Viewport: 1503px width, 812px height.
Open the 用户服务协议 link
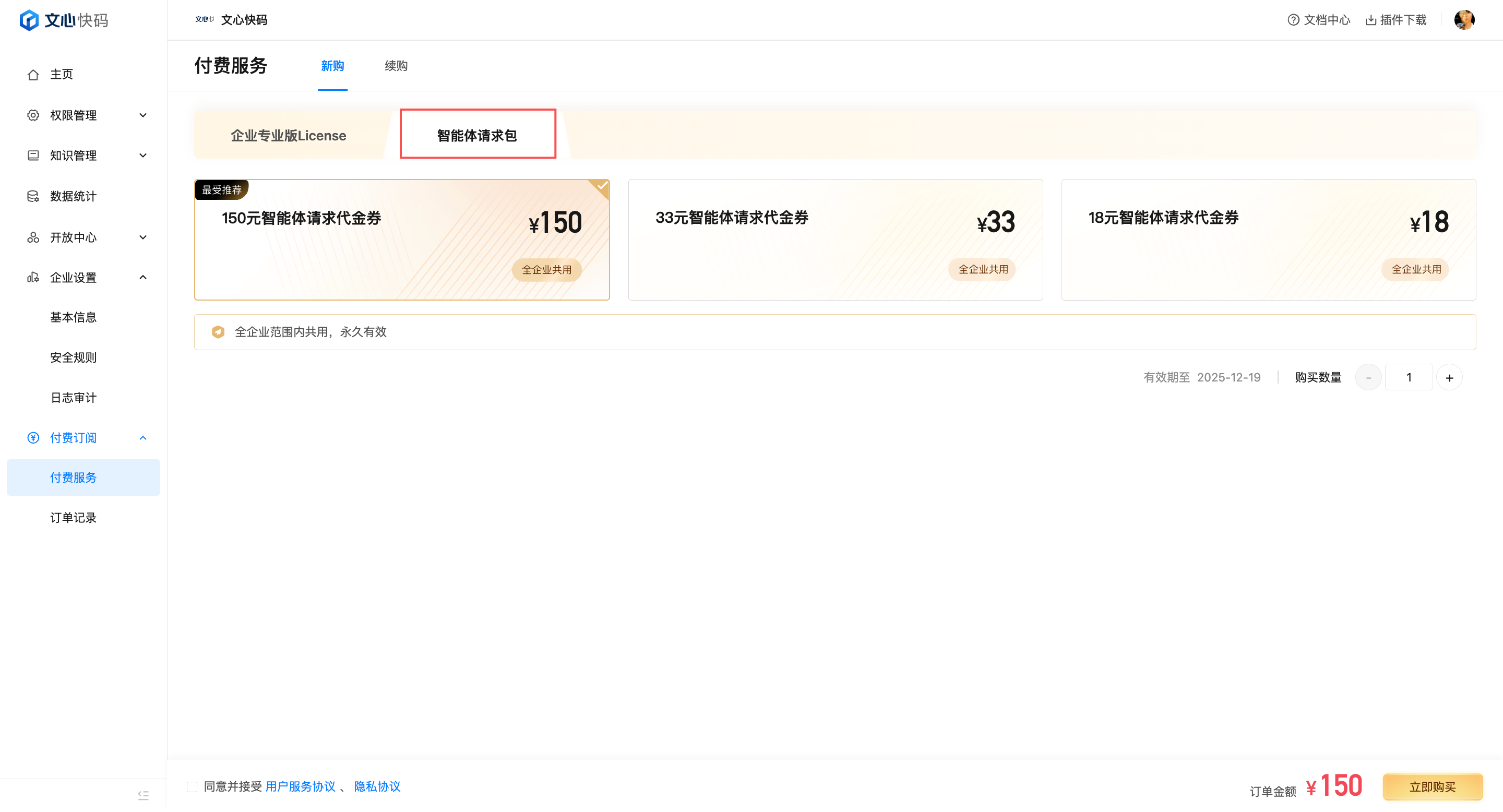301,787
